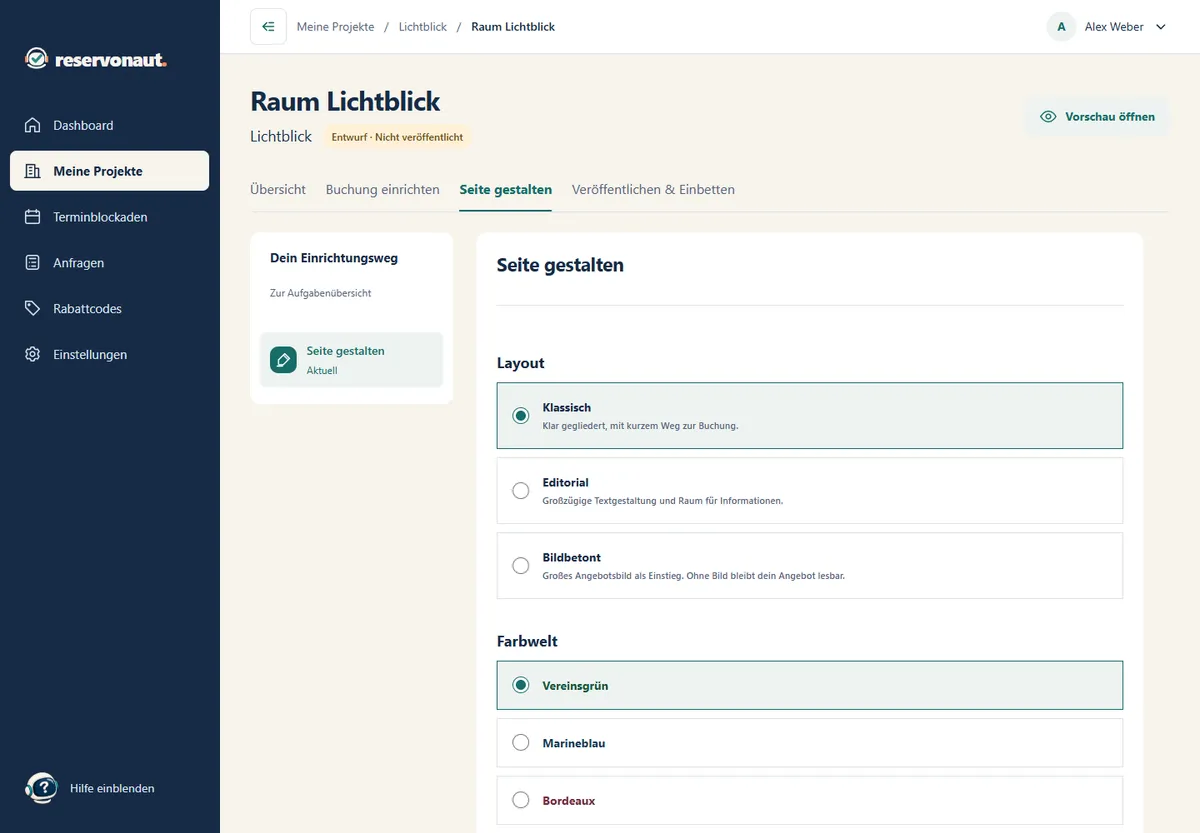Image resolution: width=1200 pixels, height=833 pixels.
Task: Click the Anfragen list icon
Action: (33, 263)
